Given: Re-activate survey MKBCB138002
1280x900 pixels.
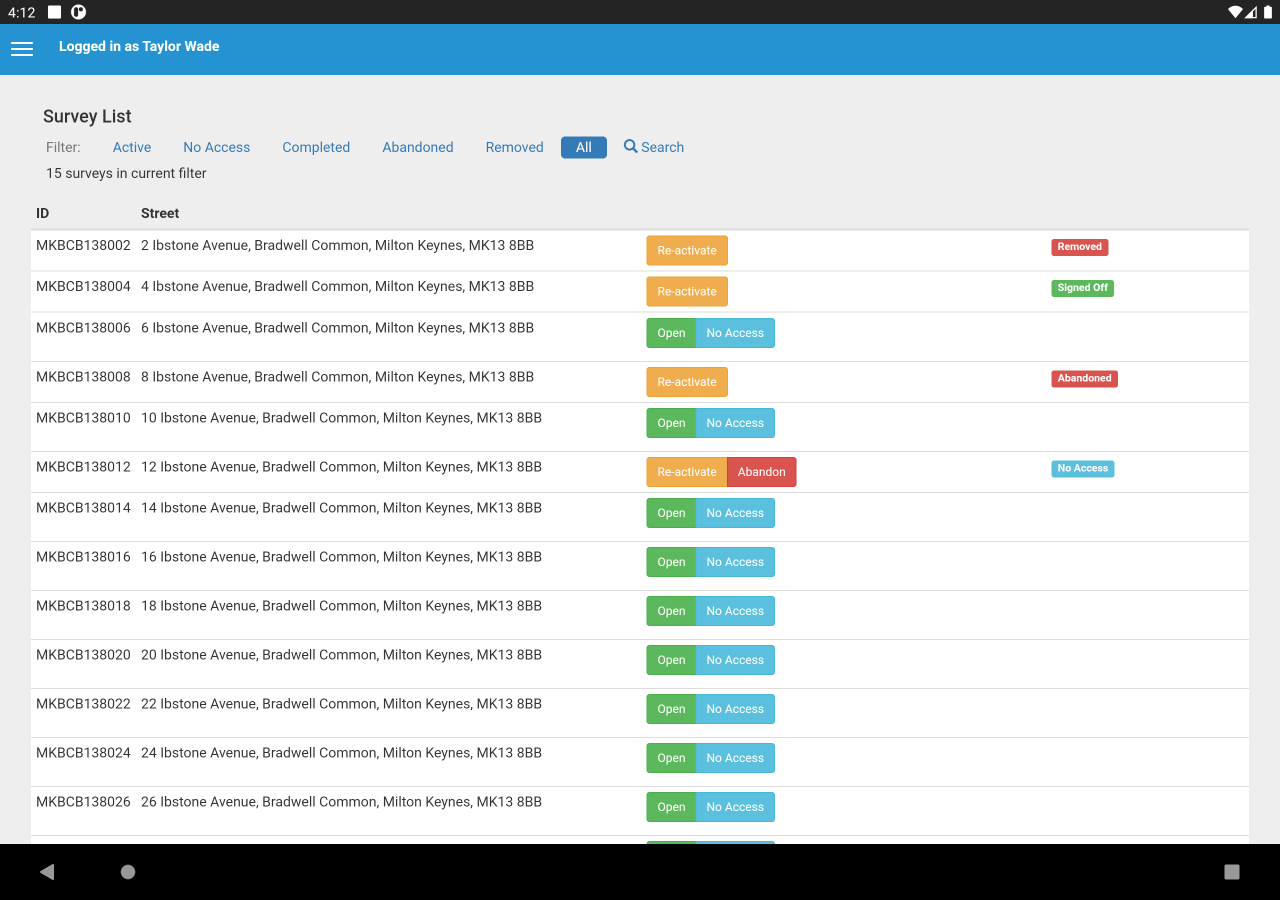Looking at the screenshot, I should (x=686, y=250).
